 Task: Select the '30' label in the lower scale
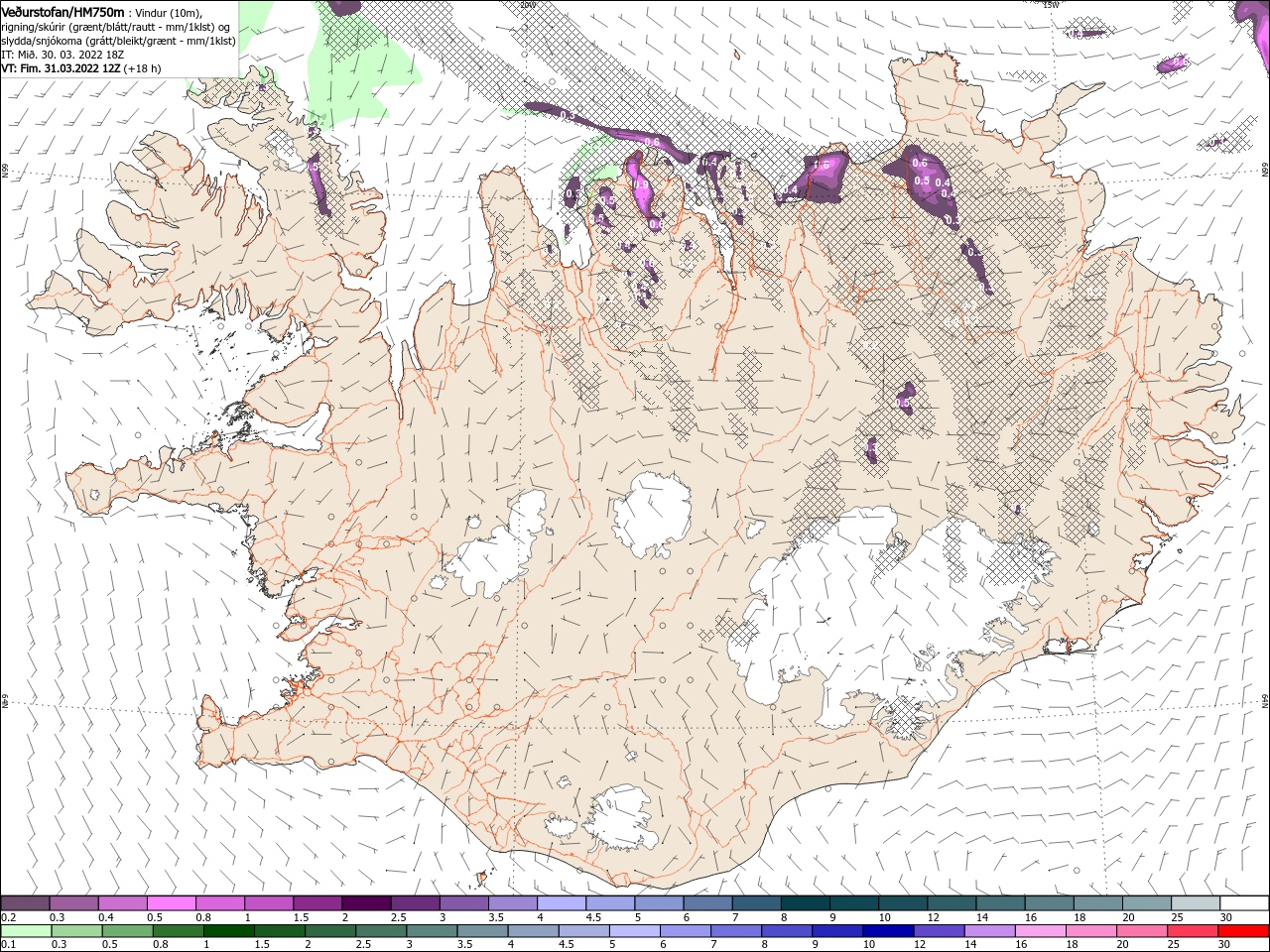coord(1223,944)
